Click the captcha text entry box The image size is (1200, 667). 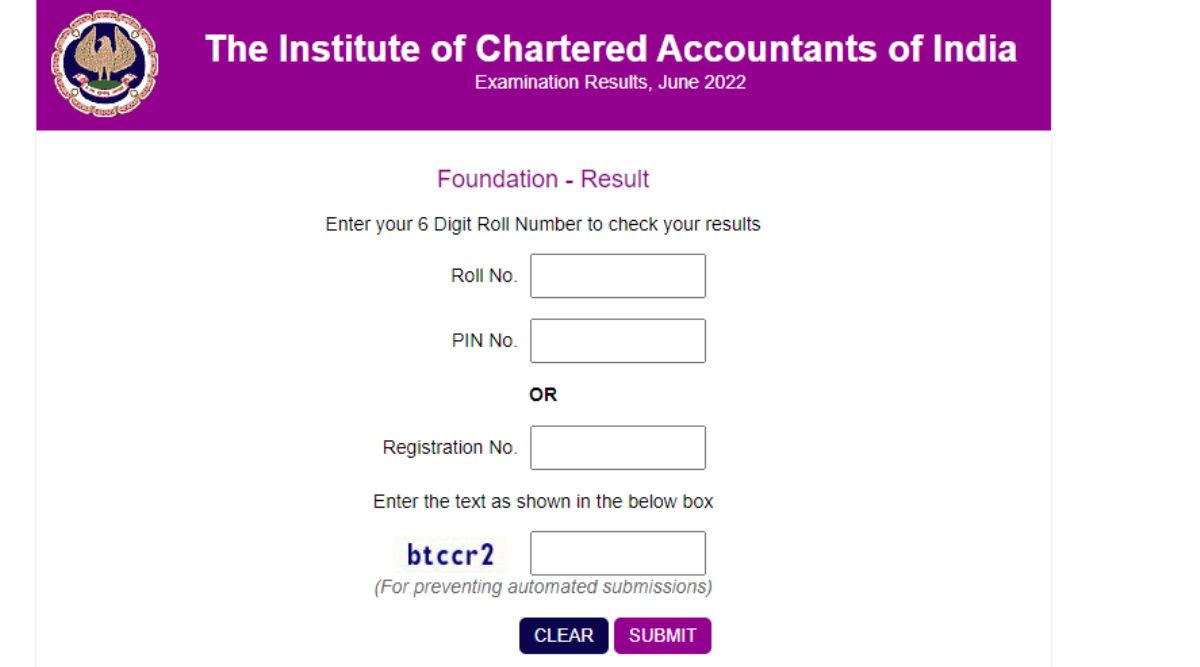tap(617, 552)
